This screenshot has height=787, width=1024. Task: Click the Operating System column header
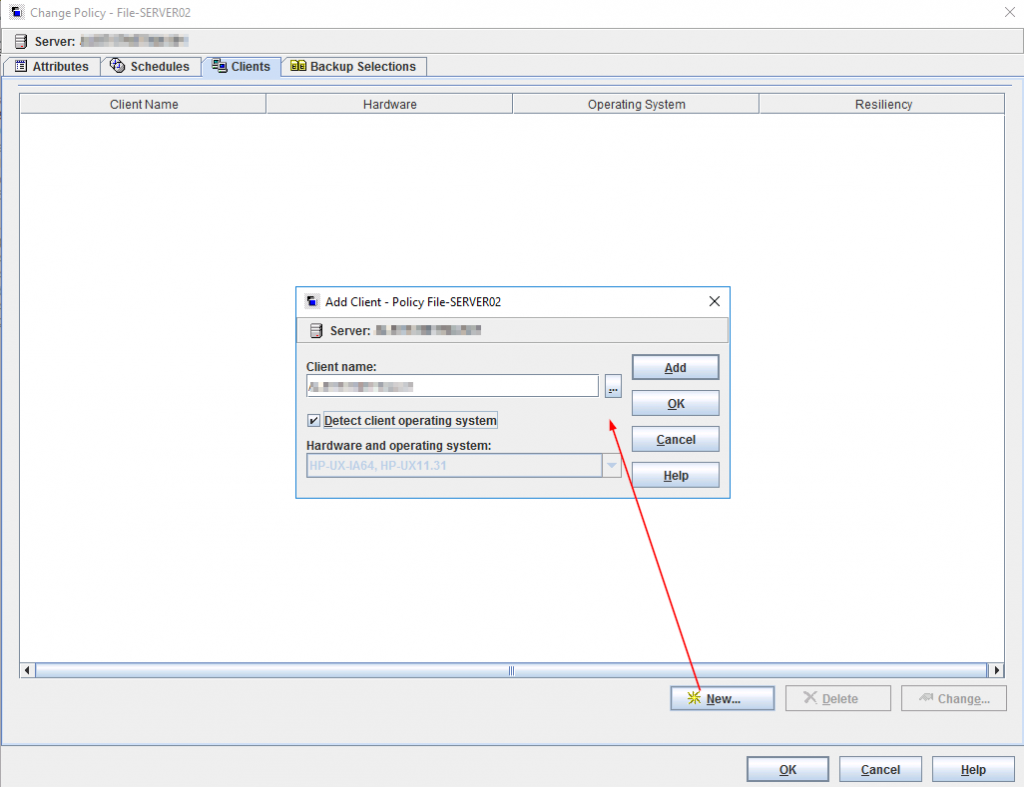point(636,104)
